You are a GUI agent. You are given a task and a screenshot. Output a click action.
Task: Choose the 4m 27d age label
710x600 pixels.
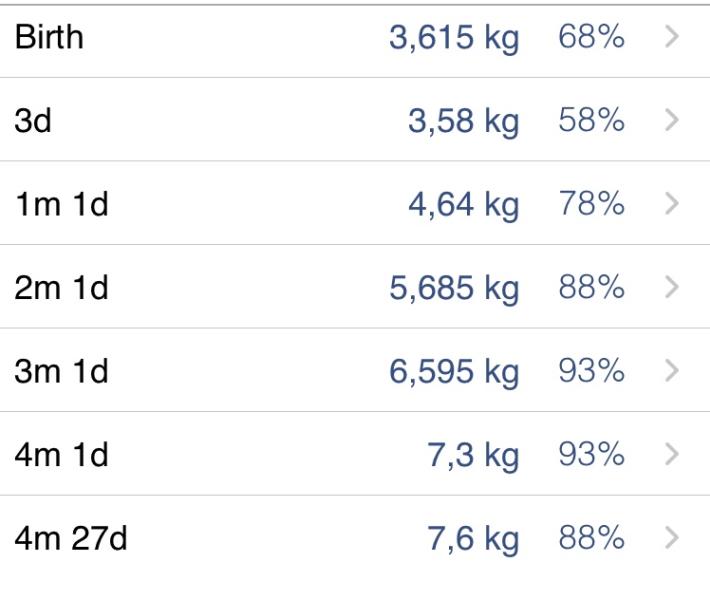click(x=71, y=538)
